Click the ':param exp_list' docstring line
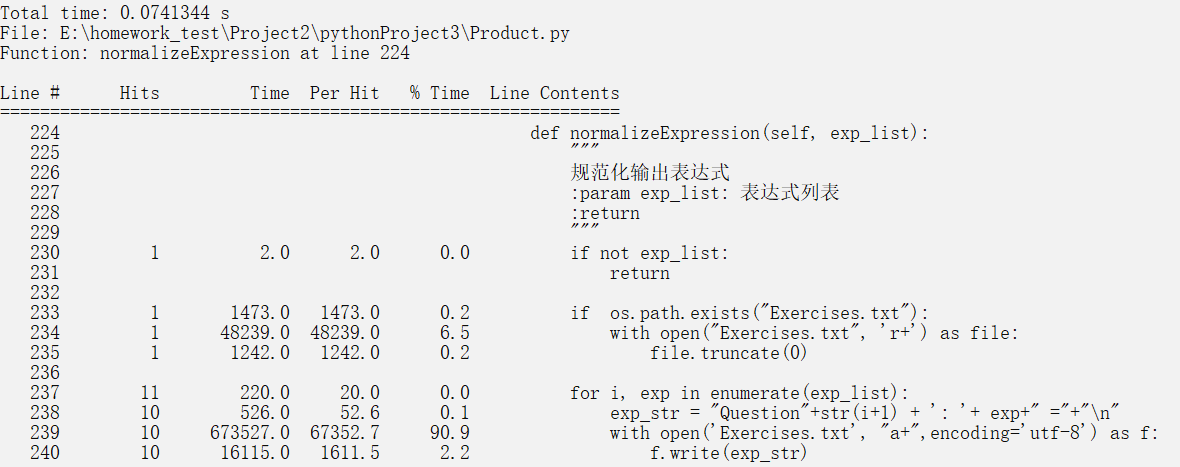The width and height of the screenshot is (1180, 467). pyautogui.click(x=704, y=193)
